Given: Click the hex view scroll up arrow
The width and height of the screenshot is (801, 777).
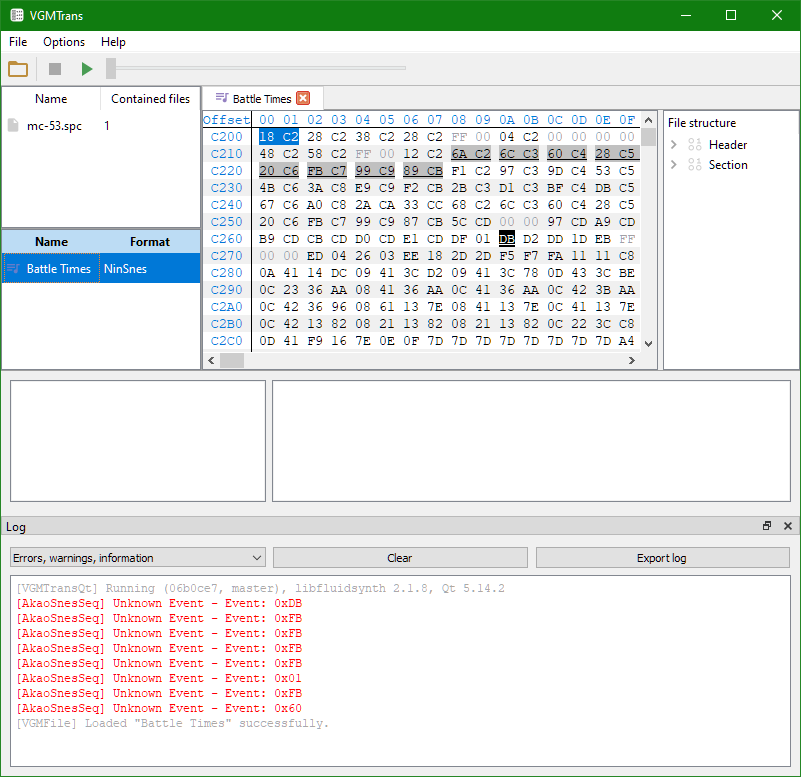Looking at the screenshot, I should point(648,121).
